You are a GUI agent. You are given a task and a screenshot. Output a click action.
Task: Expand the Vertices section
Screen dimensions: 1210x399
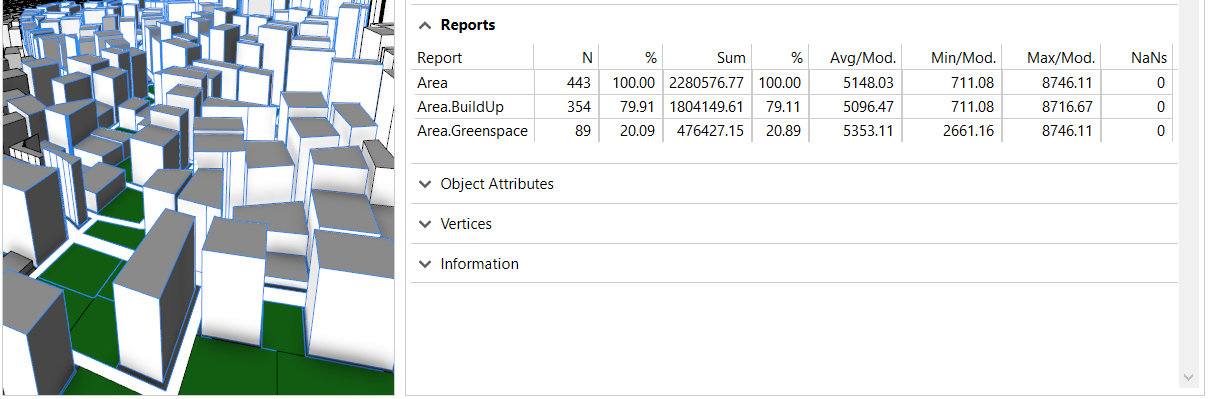pyautogui.click(x=425, y=224)
